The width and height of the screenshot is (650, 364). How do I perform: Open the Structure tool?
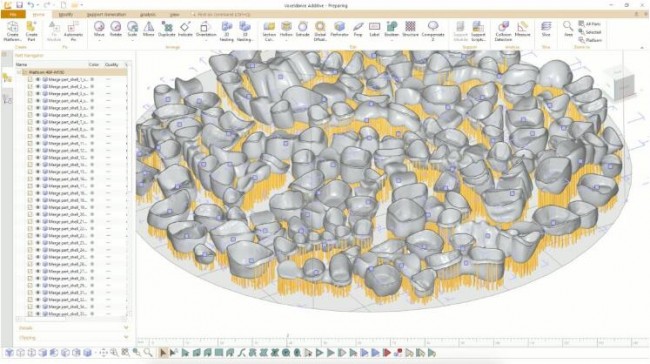pyautogui.click(x=410, y=30)
